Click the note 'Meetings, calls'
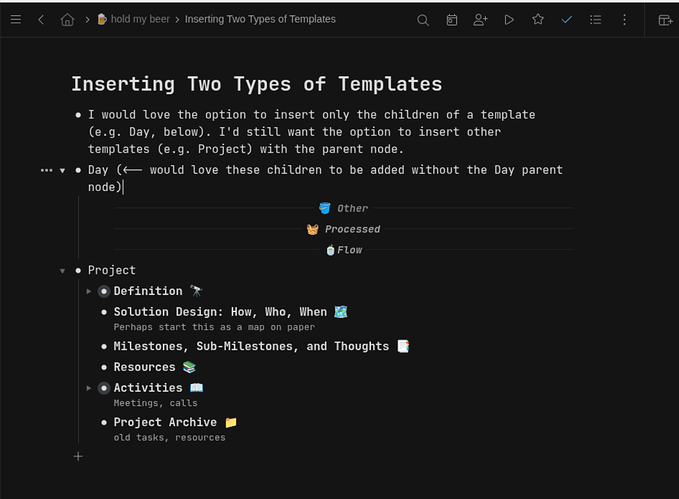Viewport: 679px width, 499px height. point(155,403)
